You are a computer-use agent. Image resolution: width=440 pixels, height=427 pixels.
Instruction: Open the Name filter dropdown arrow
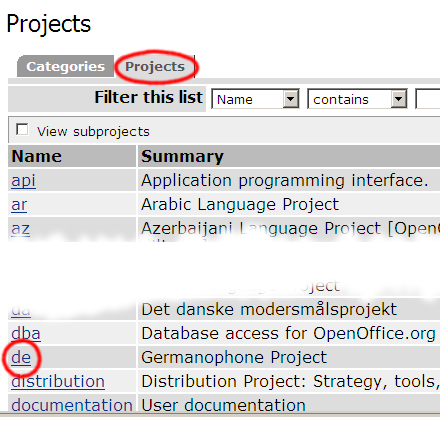click(290, 99)
